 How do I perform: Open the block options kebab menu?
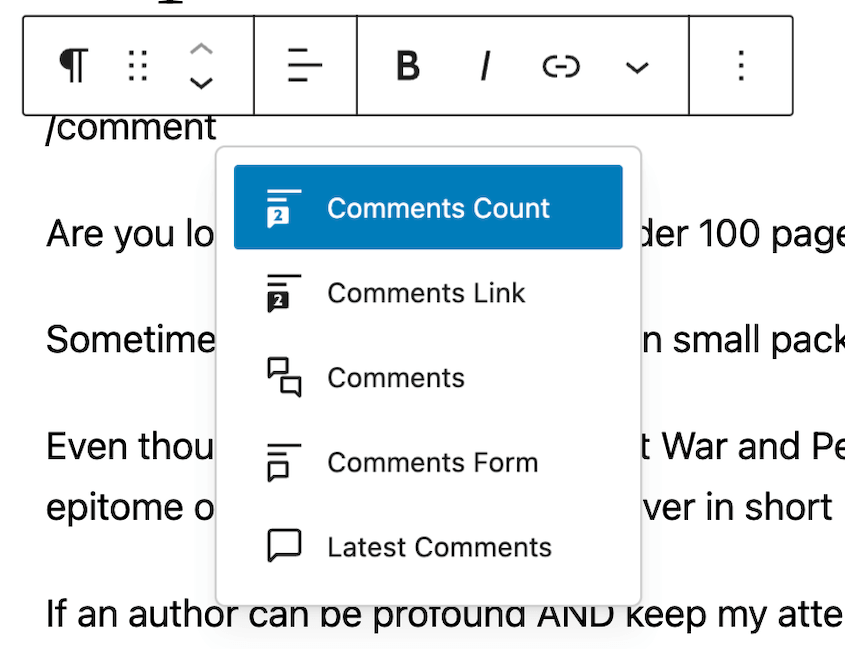pyautogui.click(x=740, y=66)
